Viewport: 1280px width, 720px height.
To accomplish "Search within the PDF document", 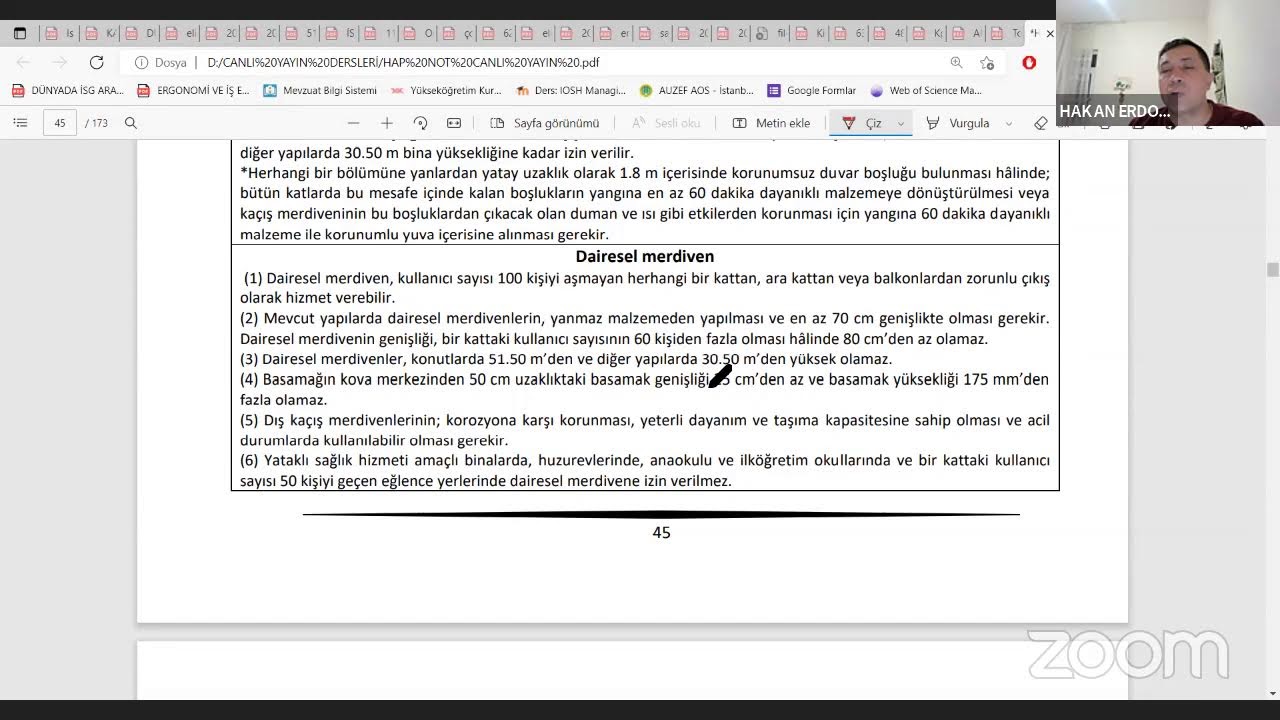I will [x=131, y=123].
